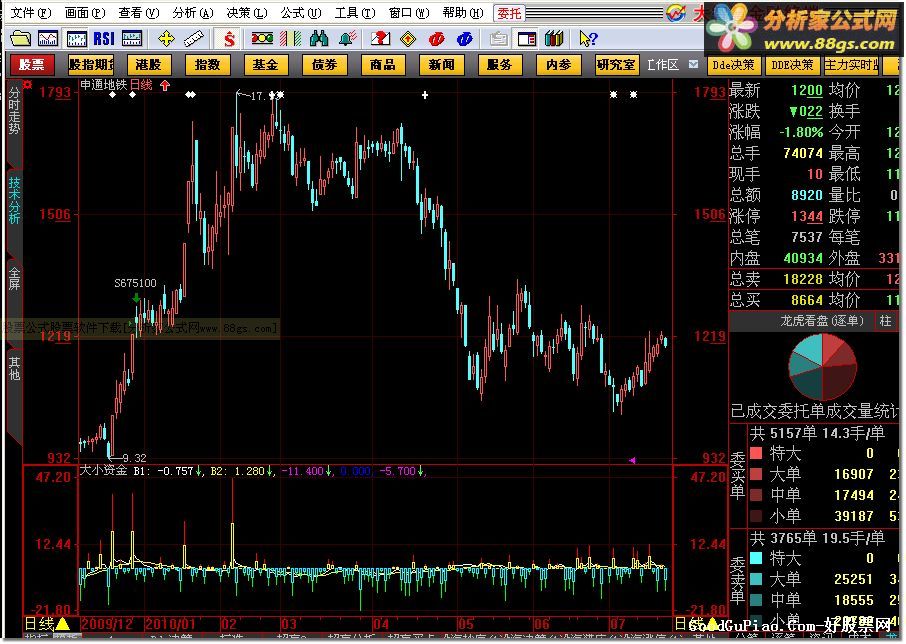Image resolution: width=906 pixels, height=644 pixels.
Task: Click the red-green striped bars icon
Action: pos(290,39)
